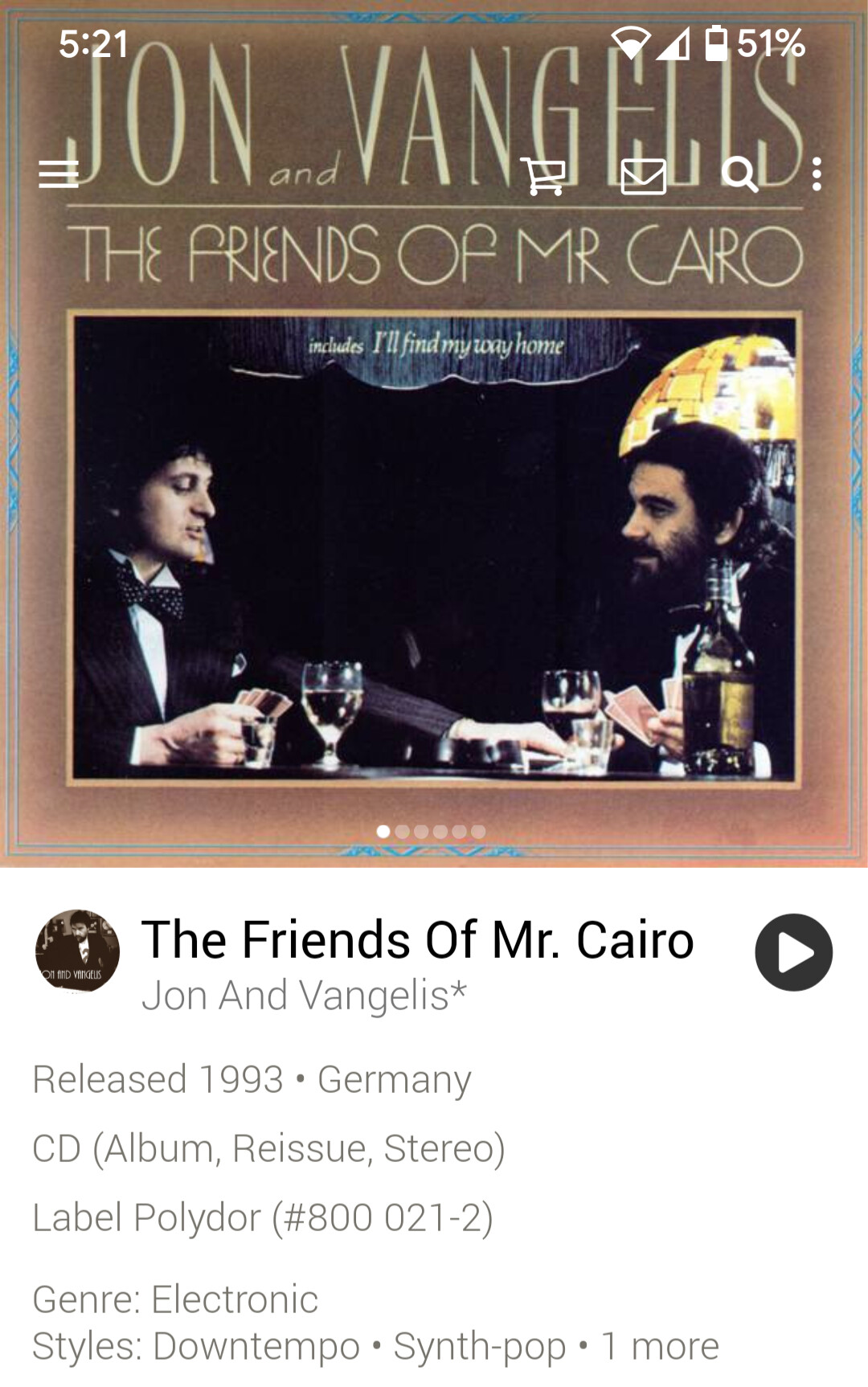Open the Jon And Vangelis artist avatar
Viewport: 868px width, 1387px height.
[77, 951]
